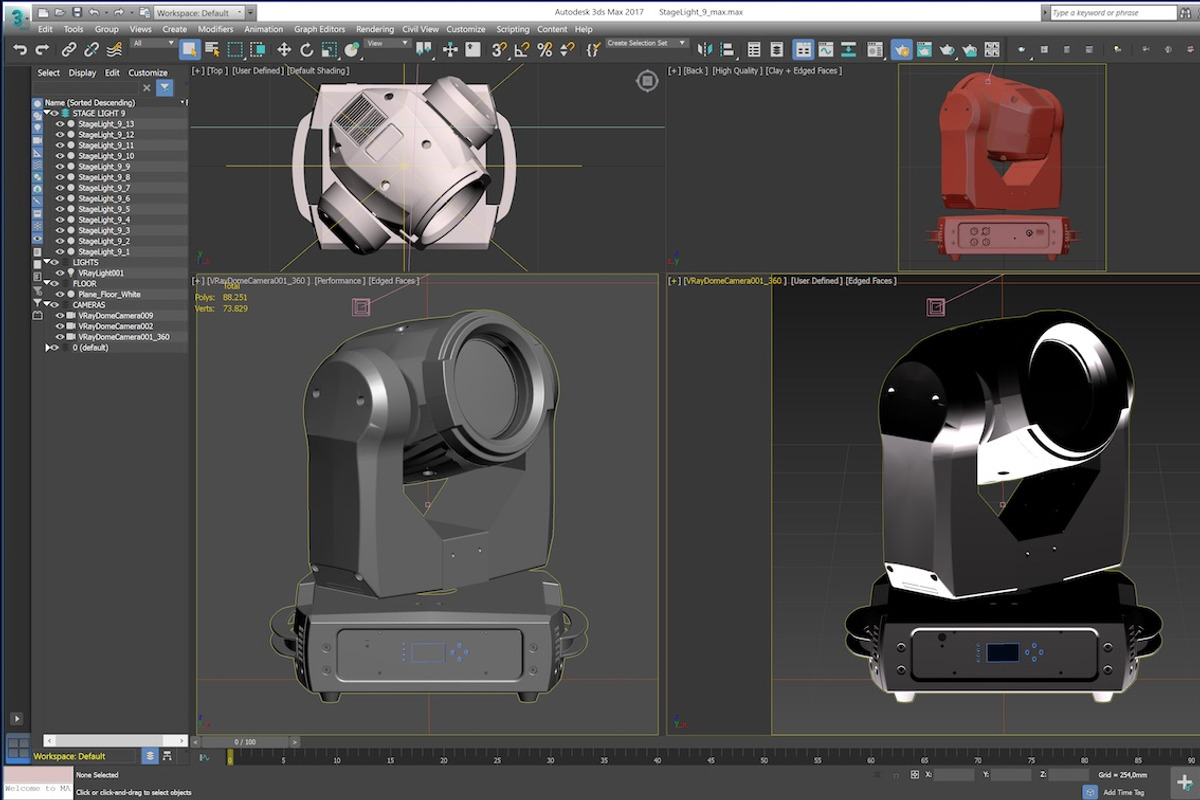This screenshot has height=800, width=1200.
Task: Collapse the CAMERAS layer in explorer
Action: [x=47, y=304]
